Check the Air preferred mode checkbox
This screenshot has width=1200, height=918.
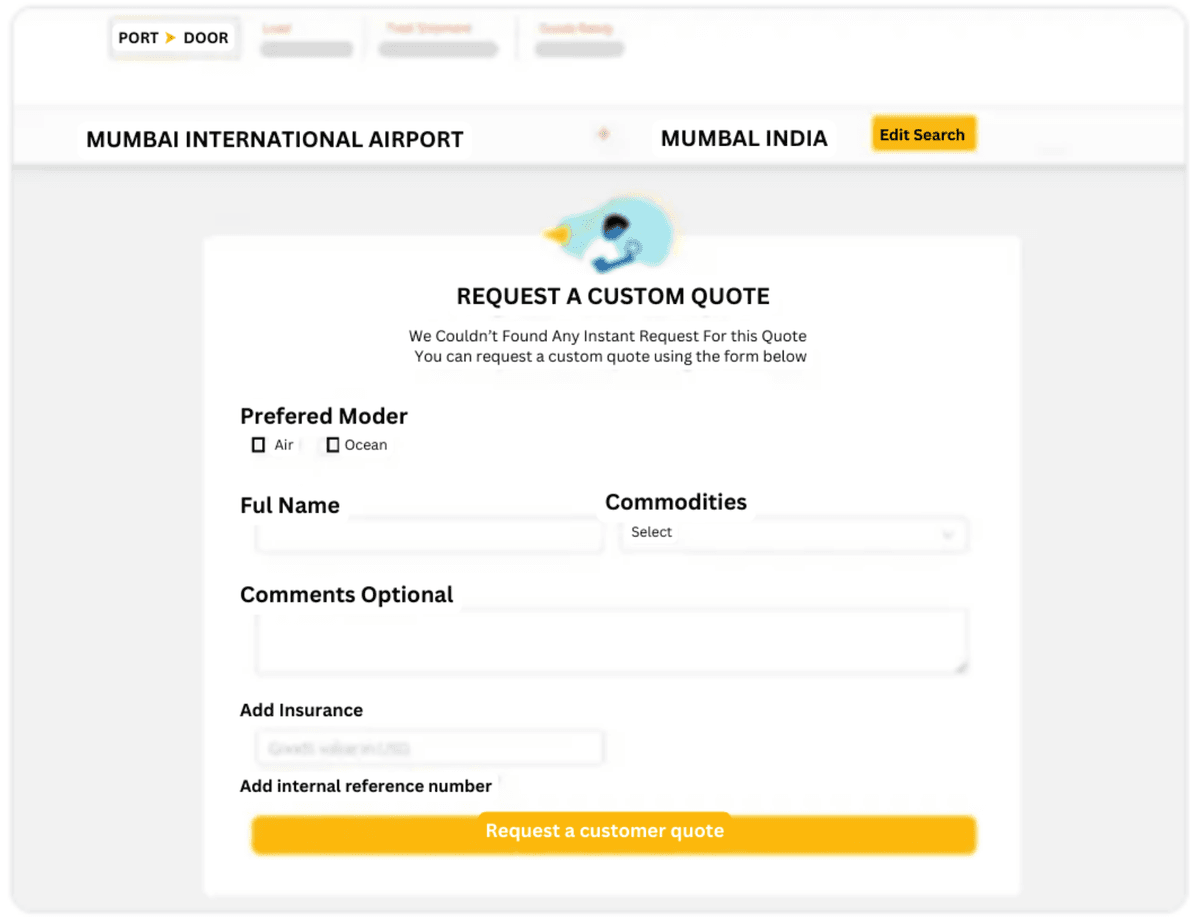click(x=258, y=445)
